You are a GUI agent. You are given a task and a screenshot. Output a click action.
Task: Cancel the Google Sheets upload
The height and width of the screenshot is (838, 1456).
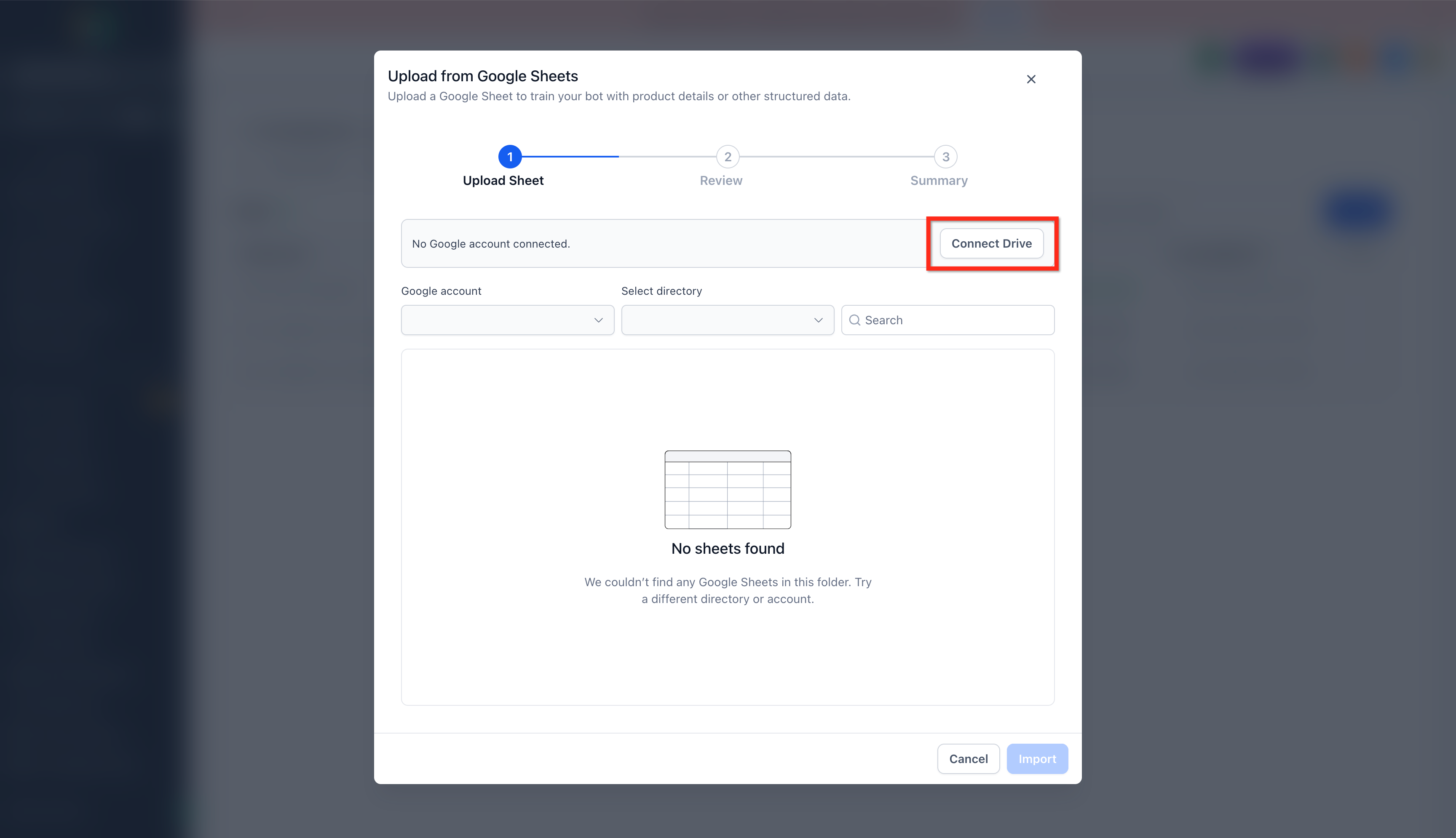click(x=969, y=758)
